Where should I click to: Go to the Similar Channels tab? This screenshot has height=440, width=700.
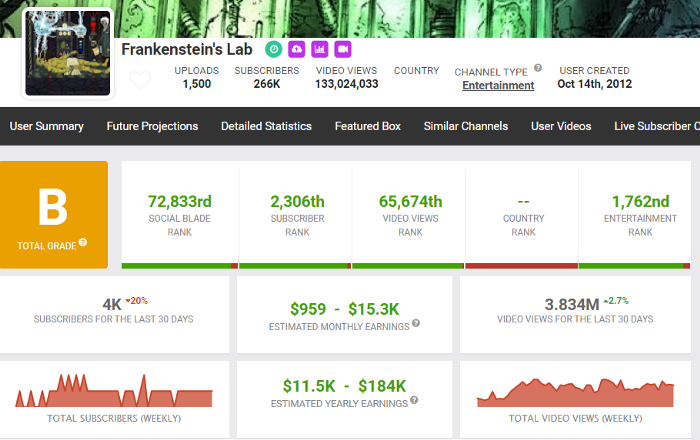click(x=466, y=126)
